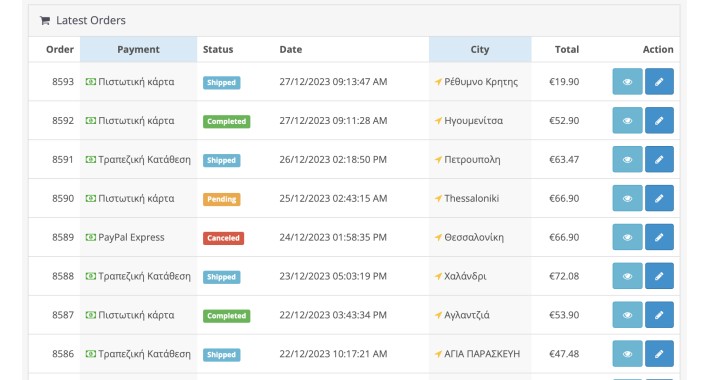This screenshot has height=380, width=710.
Task: Click order number 8590
Action: click(x=63, y=198)
